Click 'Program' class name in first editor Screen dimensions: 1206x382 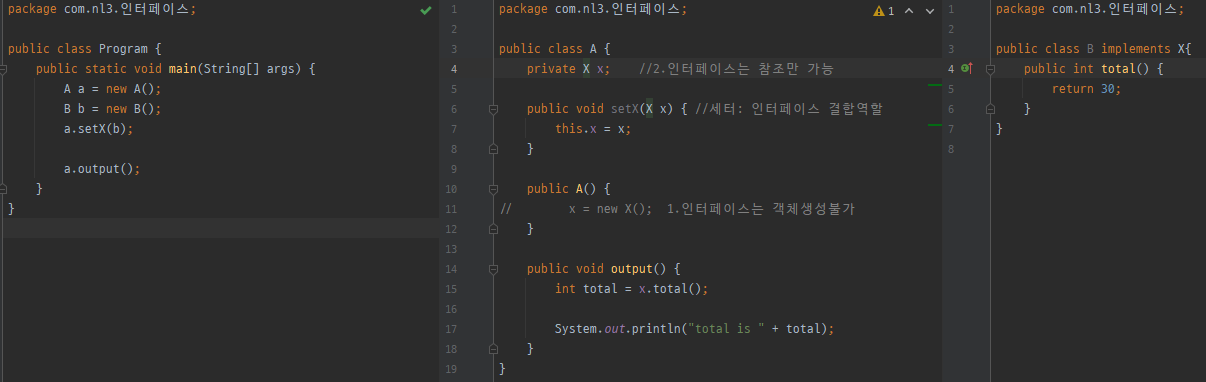tap(123, 49)
